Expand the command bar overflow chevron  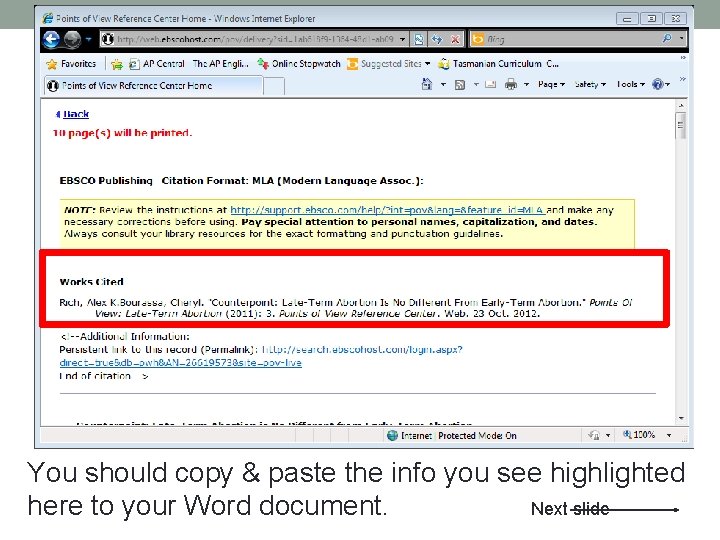683,79
